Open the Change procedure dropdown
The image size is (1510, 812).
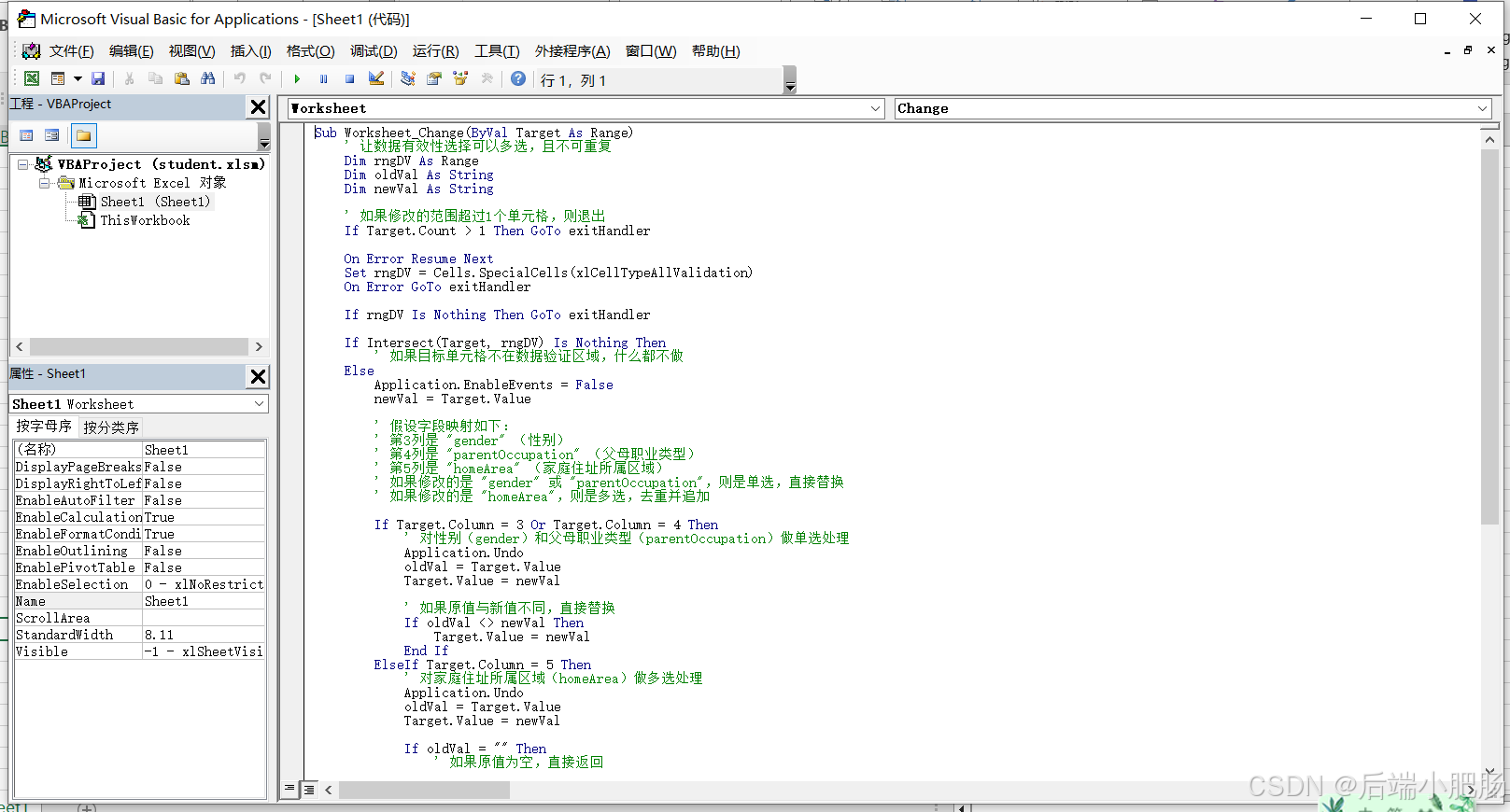(x=1482, y=108)
